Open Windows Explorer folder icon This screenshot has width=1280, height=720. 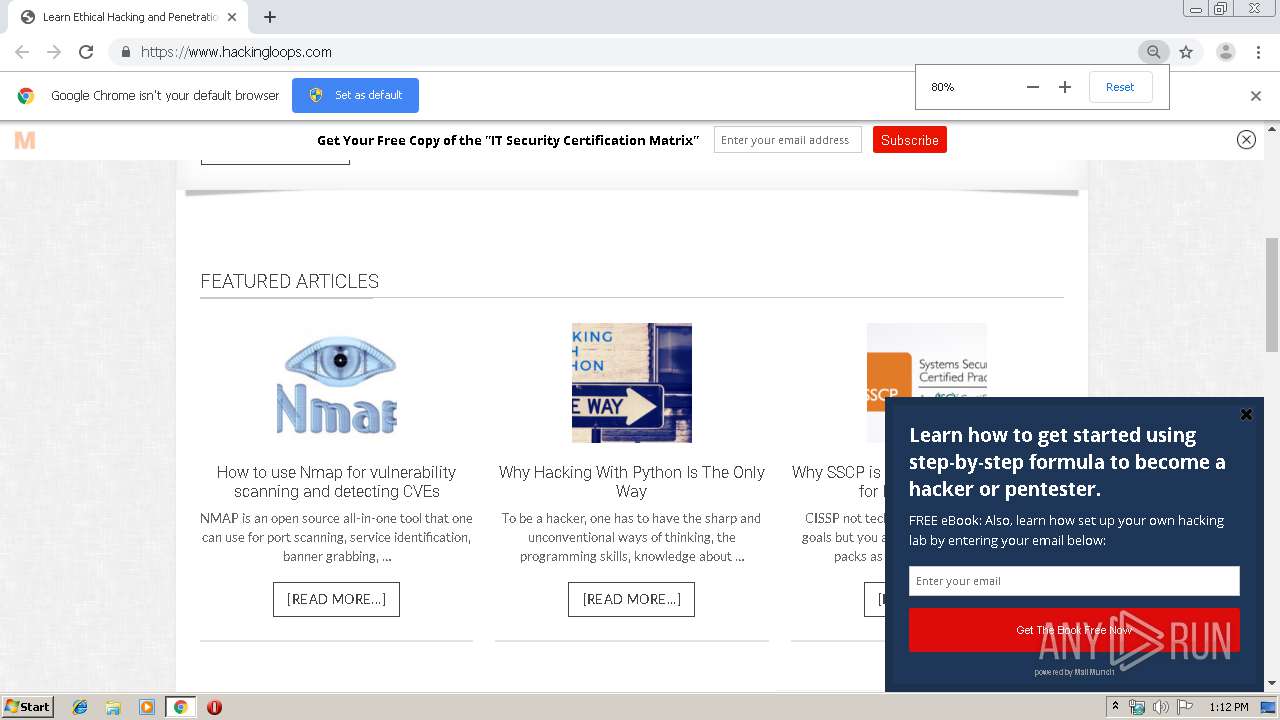(x=113, y=707)
